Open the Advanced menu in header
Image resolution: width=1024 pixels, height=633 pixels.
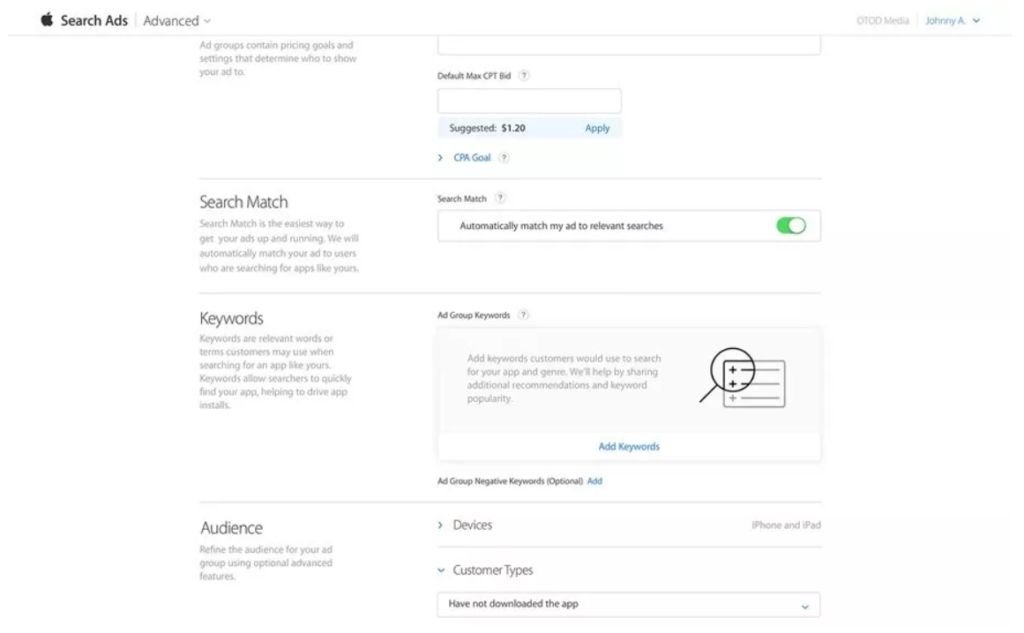pos(177,20)
